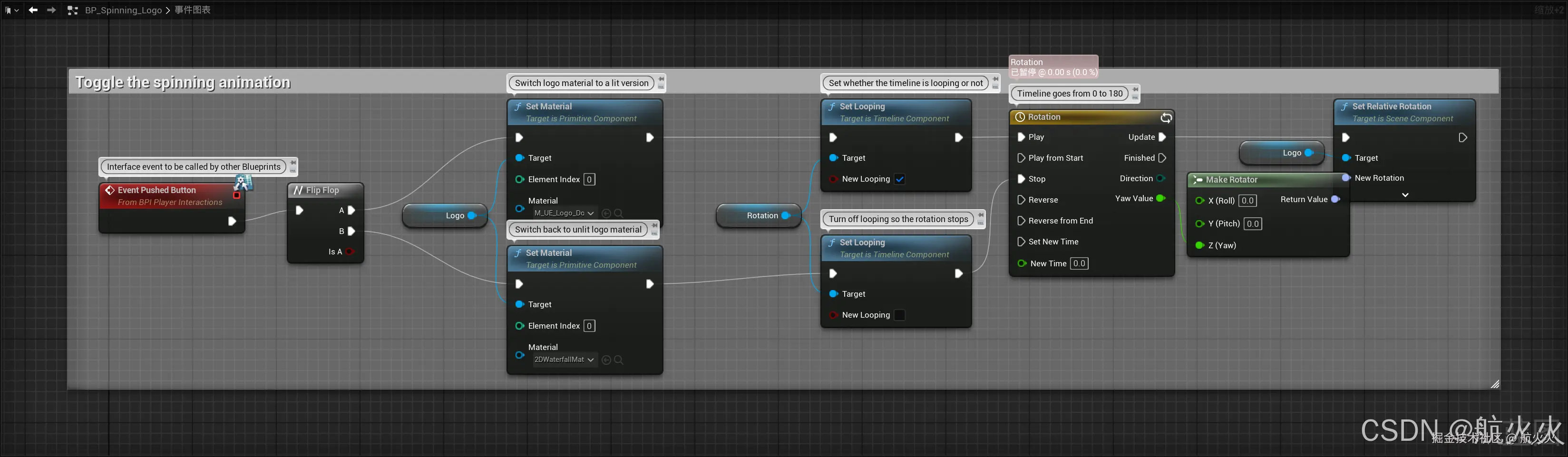Image resolution: width=1568 pixels, height=457 pixels.
Task: Click the Return Value pin on Make Rotator
Action: [x=1335, y=200]
